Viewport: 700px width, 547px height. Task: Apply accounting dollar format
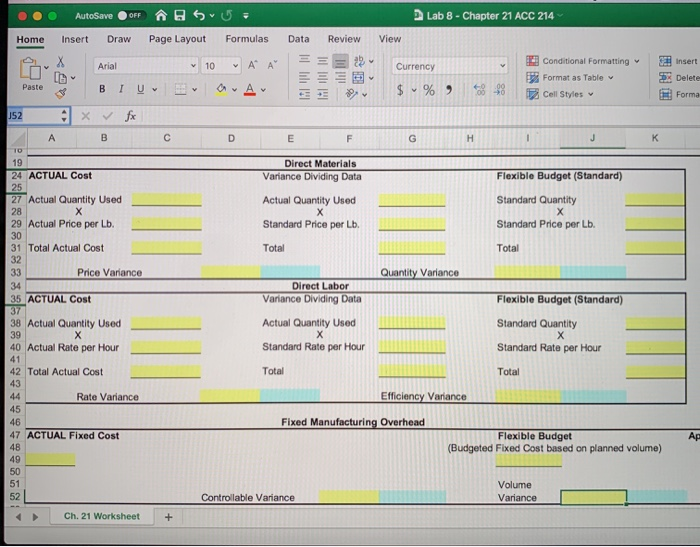point(400,90)
